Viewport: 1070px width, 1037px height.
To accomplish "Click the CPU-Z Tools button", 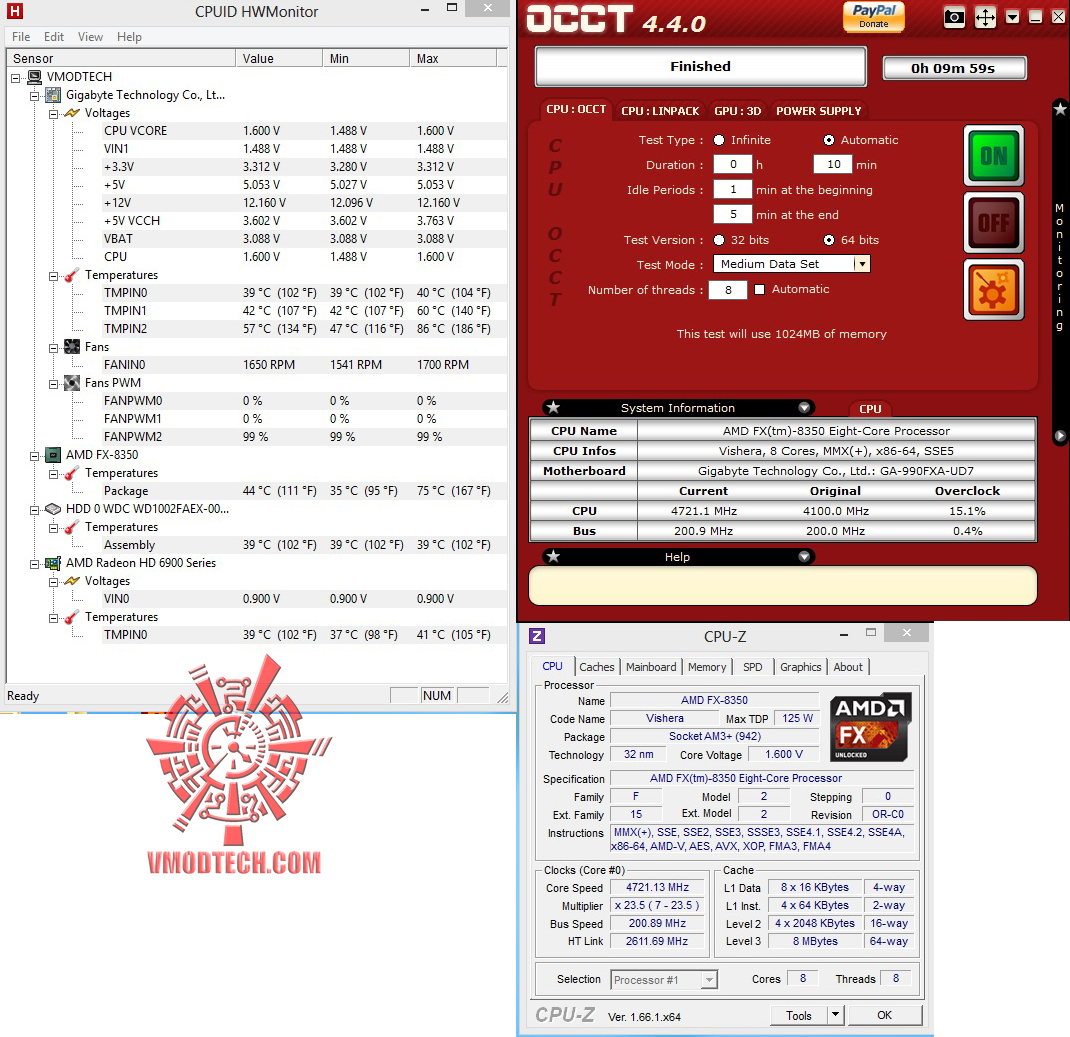I will point(798,1015).
